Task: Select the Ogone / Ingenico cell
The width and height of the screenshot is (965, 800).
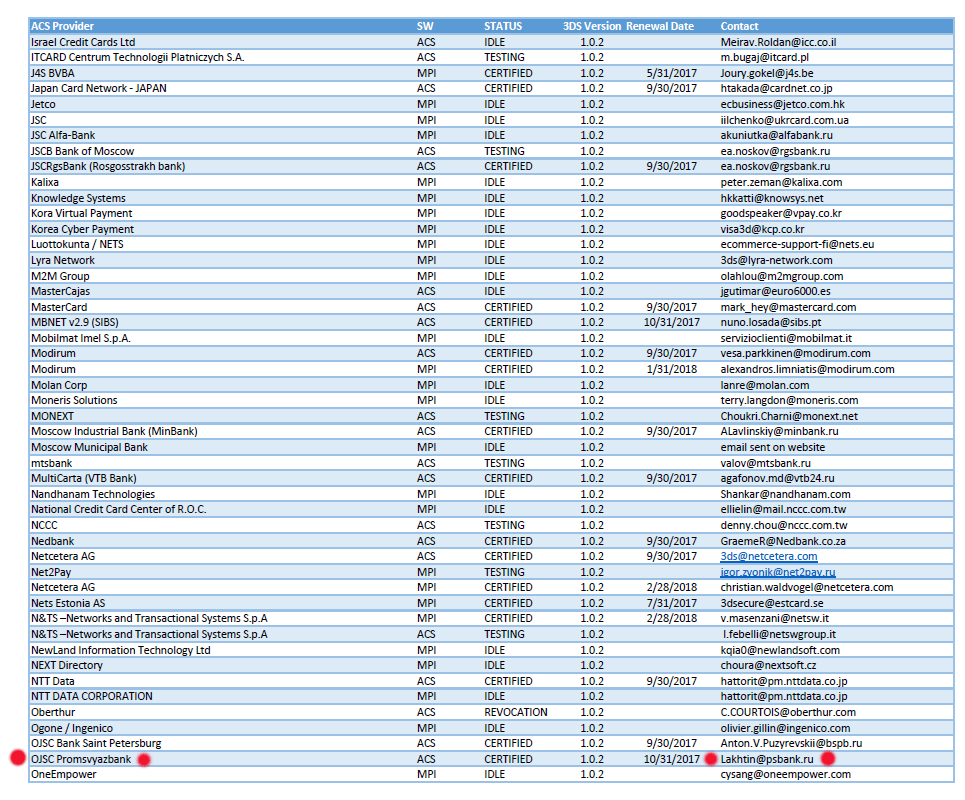Action: coord(72,728)
